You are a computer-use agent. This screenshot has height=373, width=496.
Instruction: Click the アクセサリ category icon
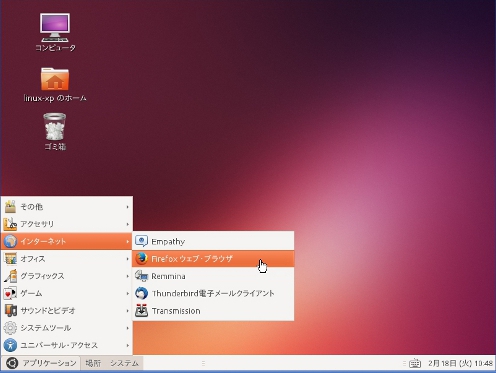point(10,224)
